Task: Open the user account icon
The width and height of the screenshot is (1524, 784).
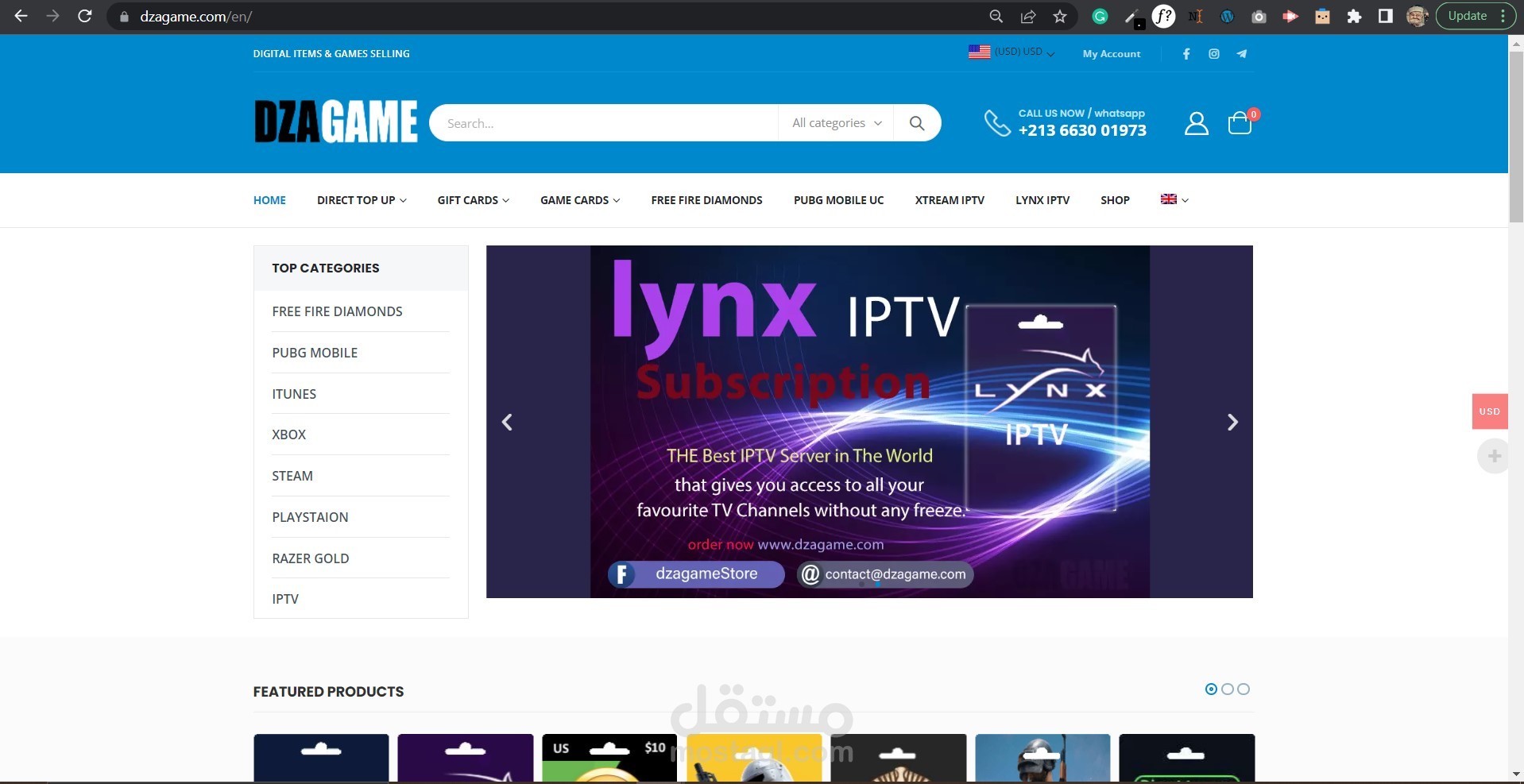Action: click(x=1197, y=123)
